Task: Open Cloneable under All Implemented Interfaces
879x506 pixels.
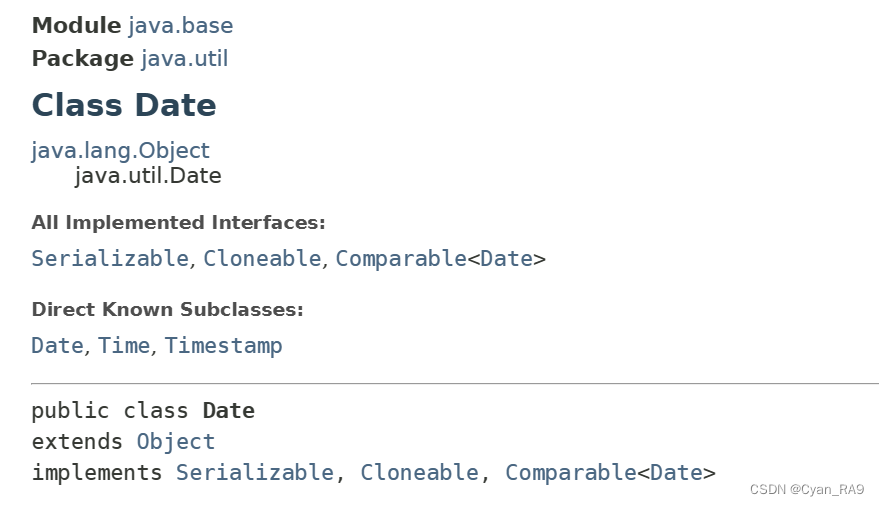Action: tap(262, 259)
